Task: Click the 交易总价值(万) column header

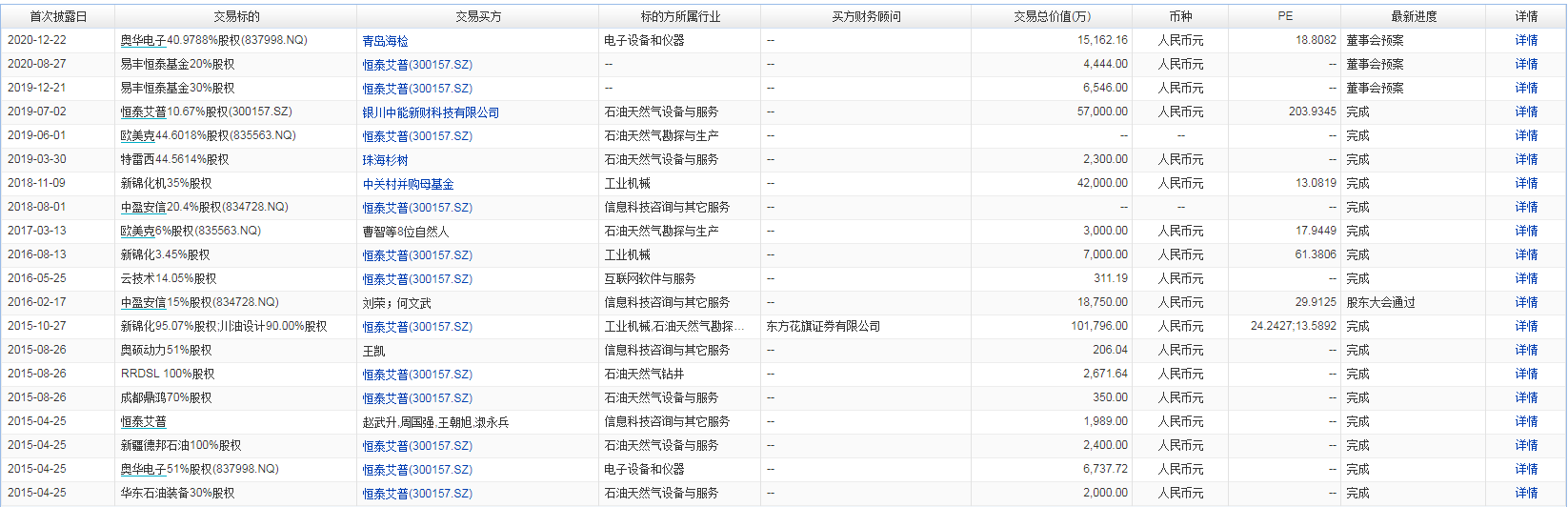Action: click(1052, 16)
